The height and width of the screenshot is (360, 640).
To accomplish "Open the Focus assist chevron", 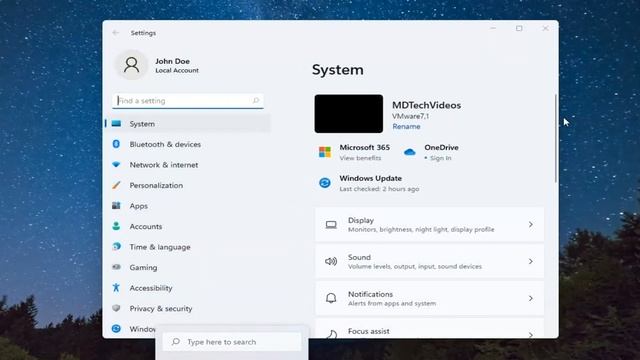I will pyautogui.click(x=531, y=335).
